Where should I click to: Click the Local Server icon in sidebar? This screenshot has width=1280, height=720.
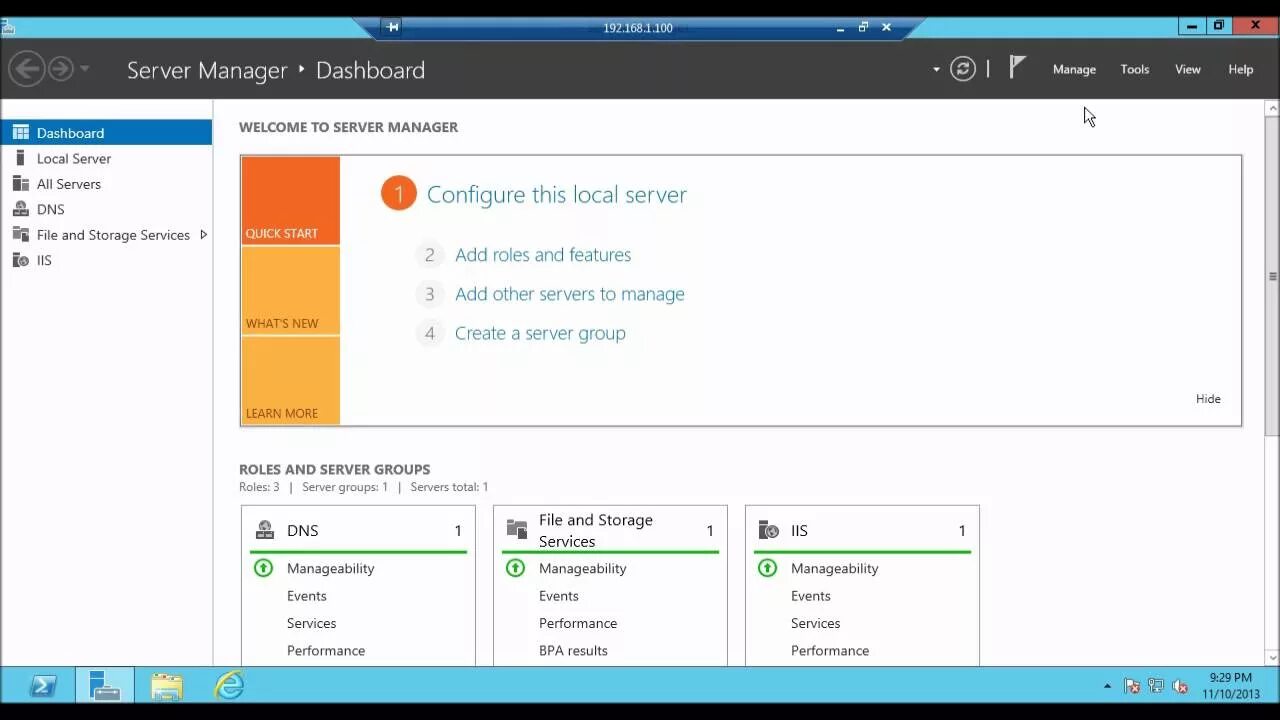20,158
